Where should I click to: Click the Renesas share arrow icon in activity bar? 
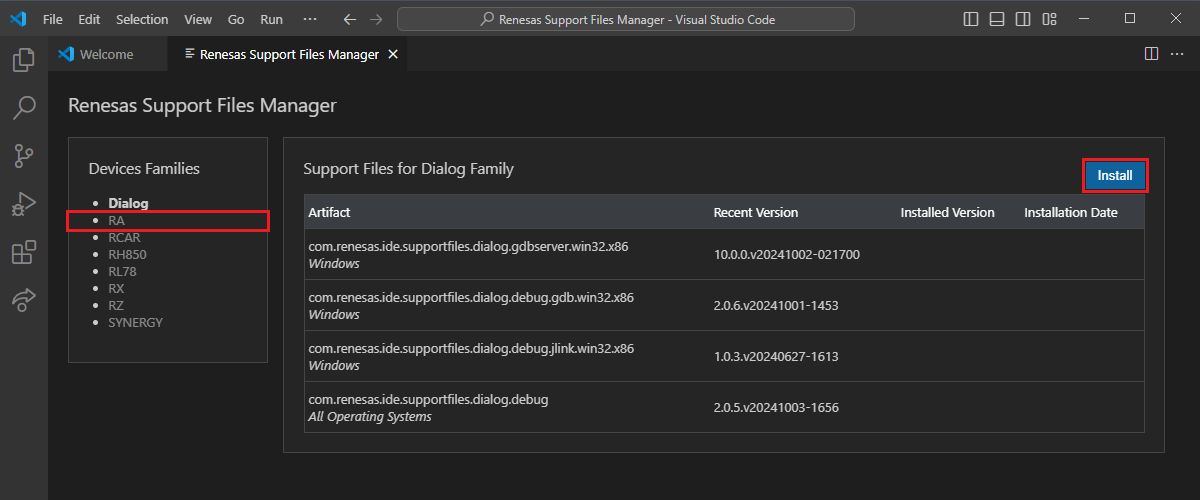point(23,300)
